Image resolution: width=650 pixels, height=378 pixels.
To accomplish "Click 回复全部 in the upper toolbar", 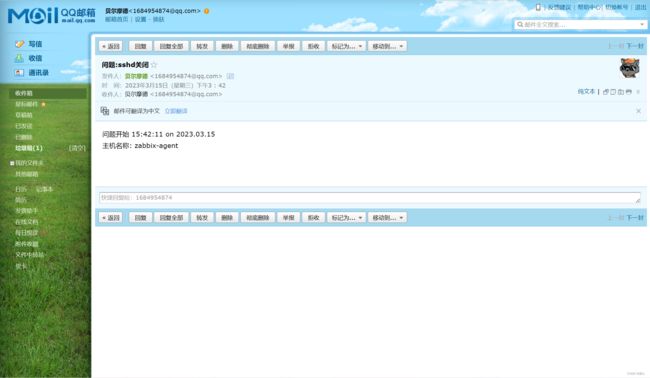I will pyautogui.click(x=171, y=46).
